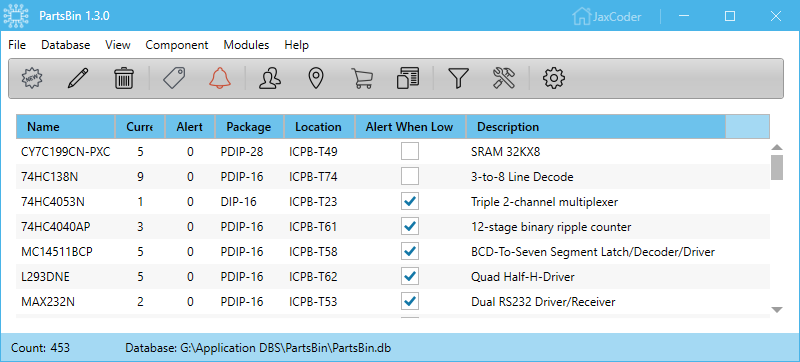Click the Database path in status bar
This screenshot has height=362, width=800.
258,348
